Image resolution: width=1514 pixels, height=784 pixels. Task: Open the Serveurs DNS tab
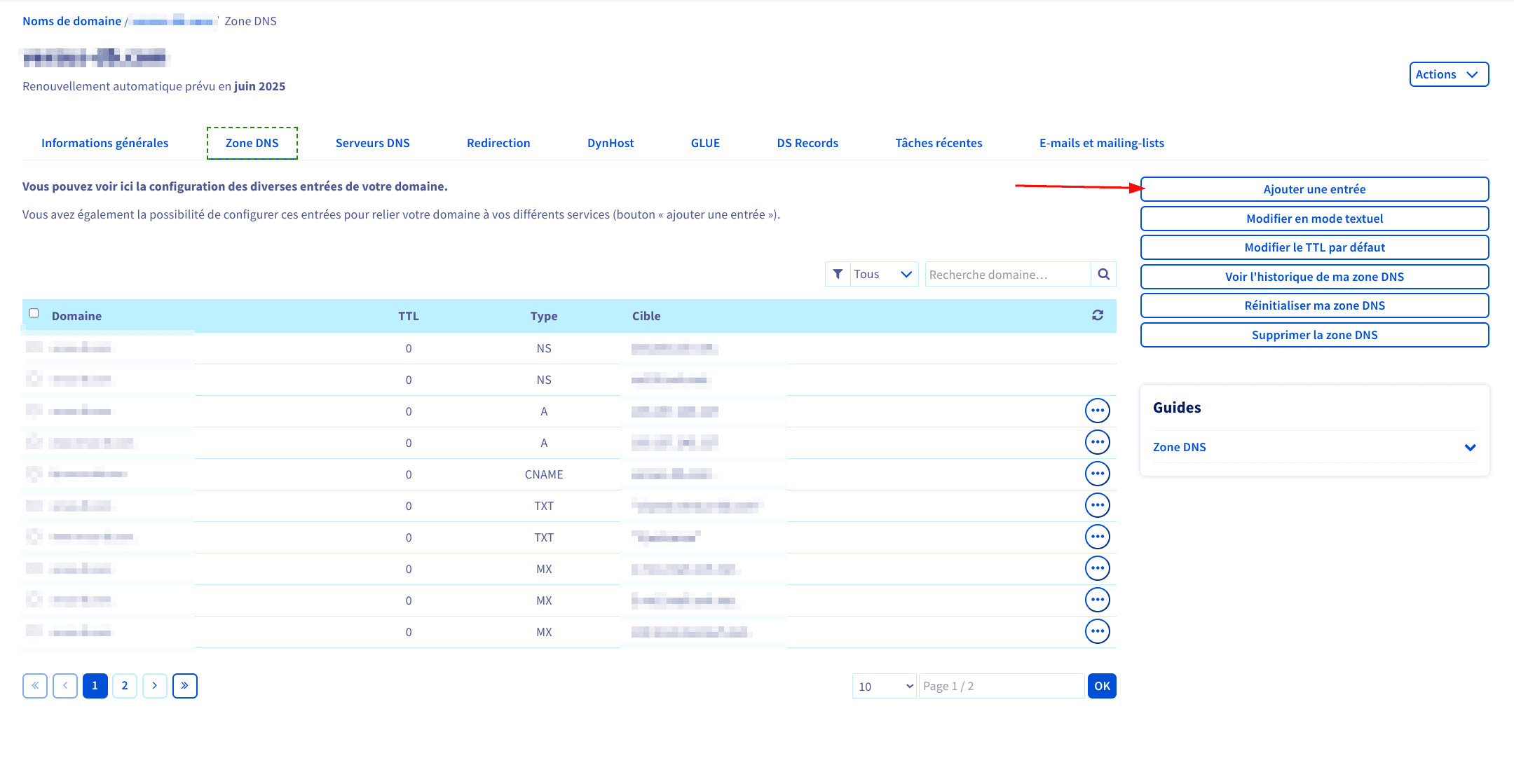tap(373, 143)
